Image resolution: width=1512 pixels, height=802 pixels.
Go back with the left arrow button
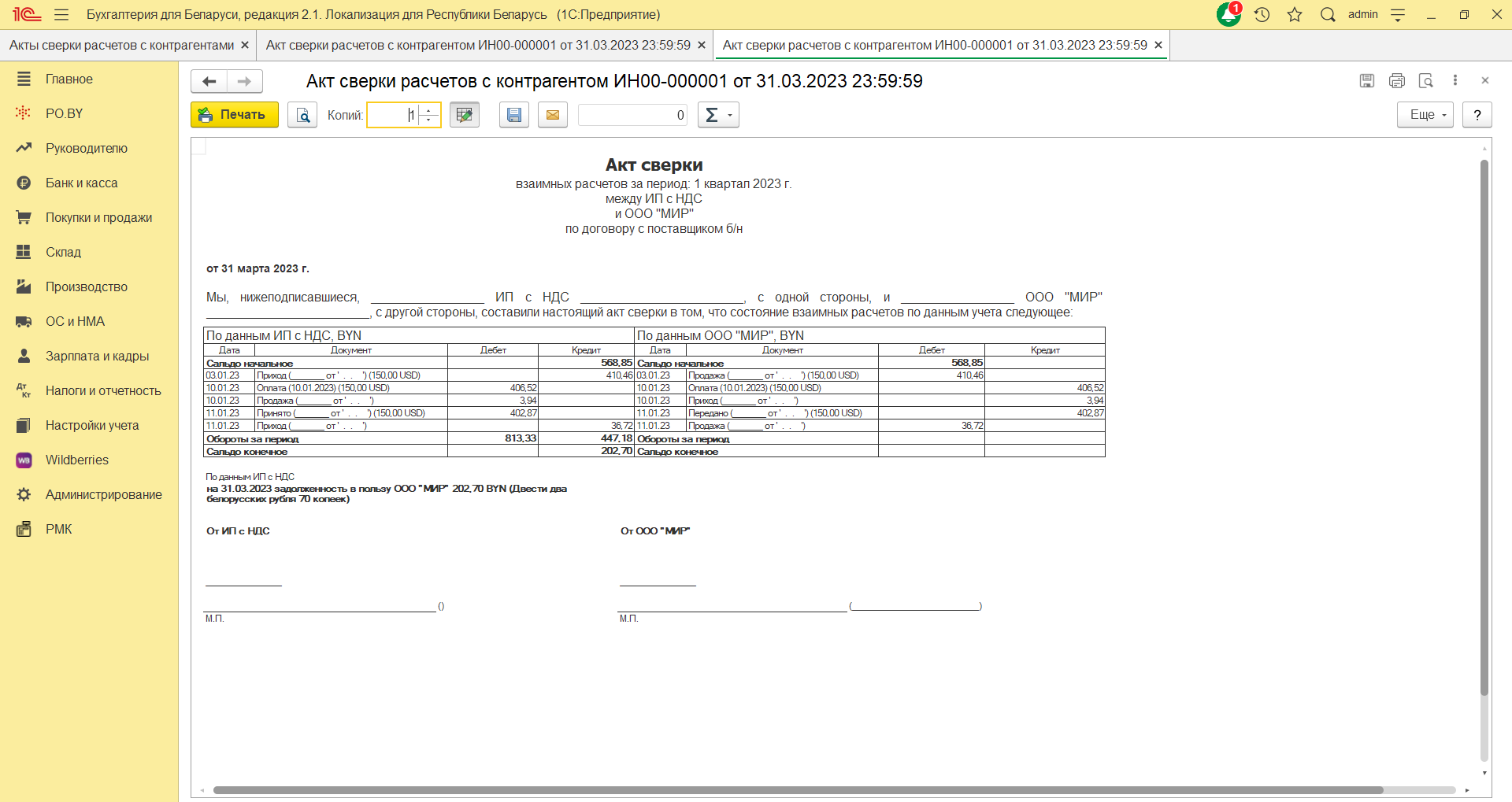[209, 81]
